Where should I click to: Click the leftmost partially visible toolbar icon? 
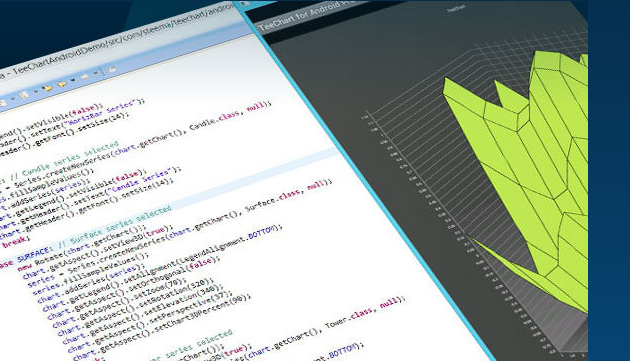coord(2,103)
